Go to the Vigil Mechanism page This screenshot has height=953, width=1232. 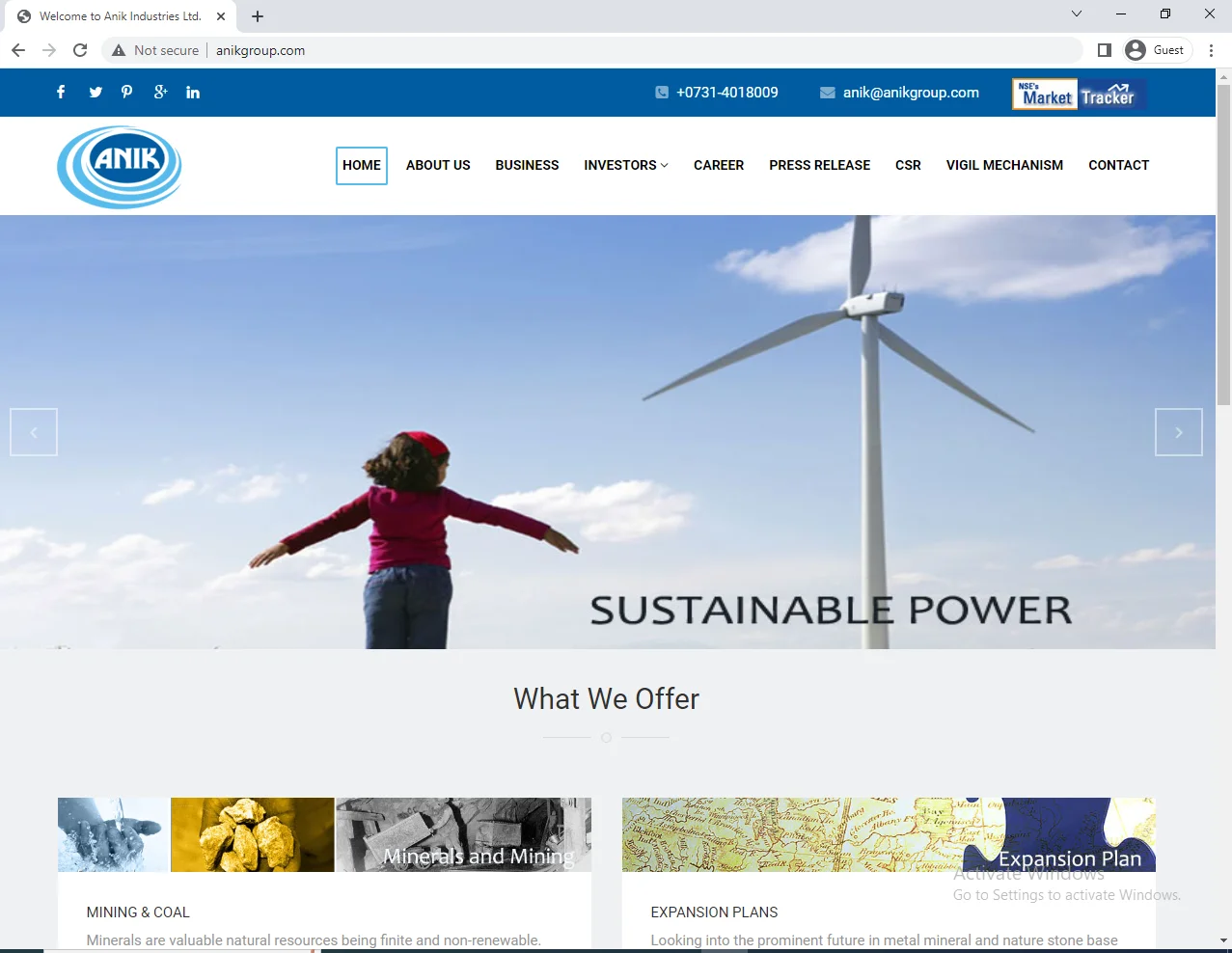pyautogui.click(x=1004, y=165)
